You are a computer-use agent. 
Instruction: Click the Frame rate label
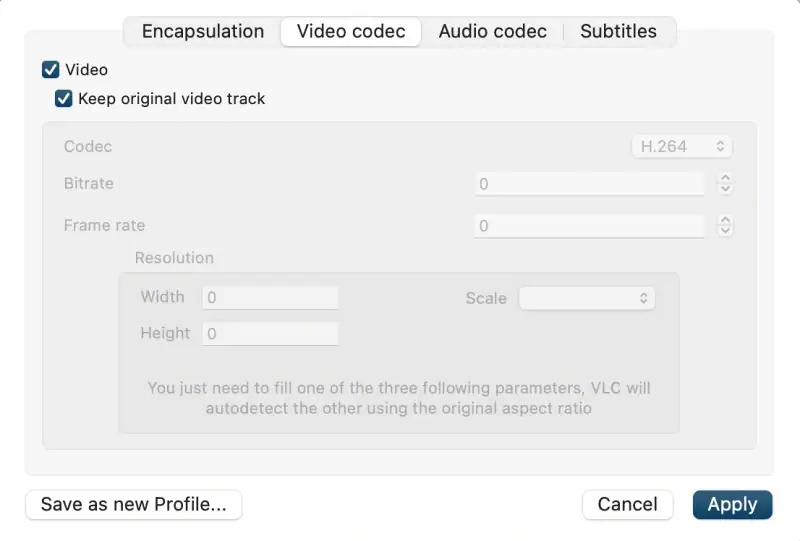pos(104,225)
